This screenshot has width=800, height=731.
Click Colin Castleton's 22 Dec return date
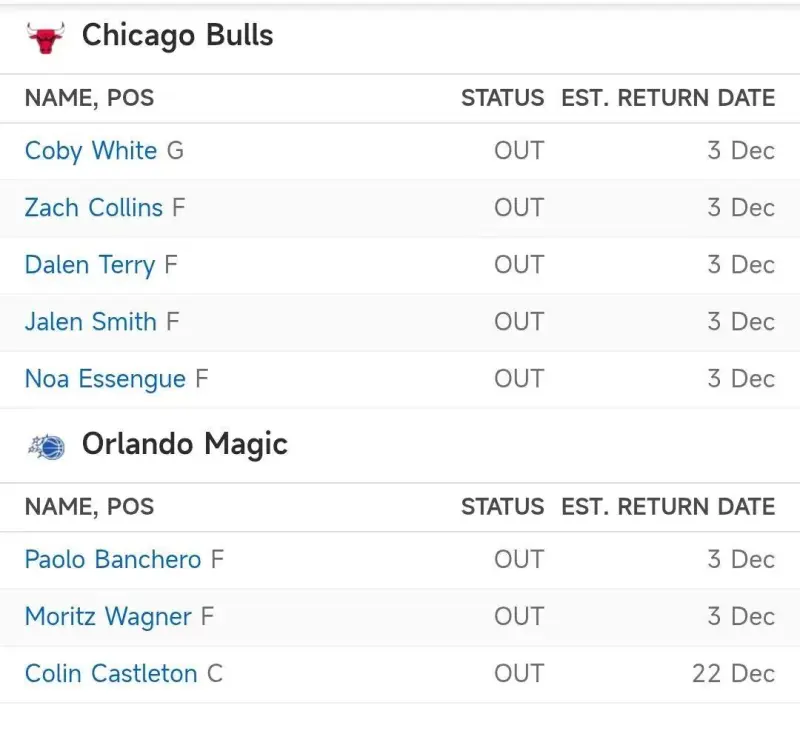click(733, 674)
